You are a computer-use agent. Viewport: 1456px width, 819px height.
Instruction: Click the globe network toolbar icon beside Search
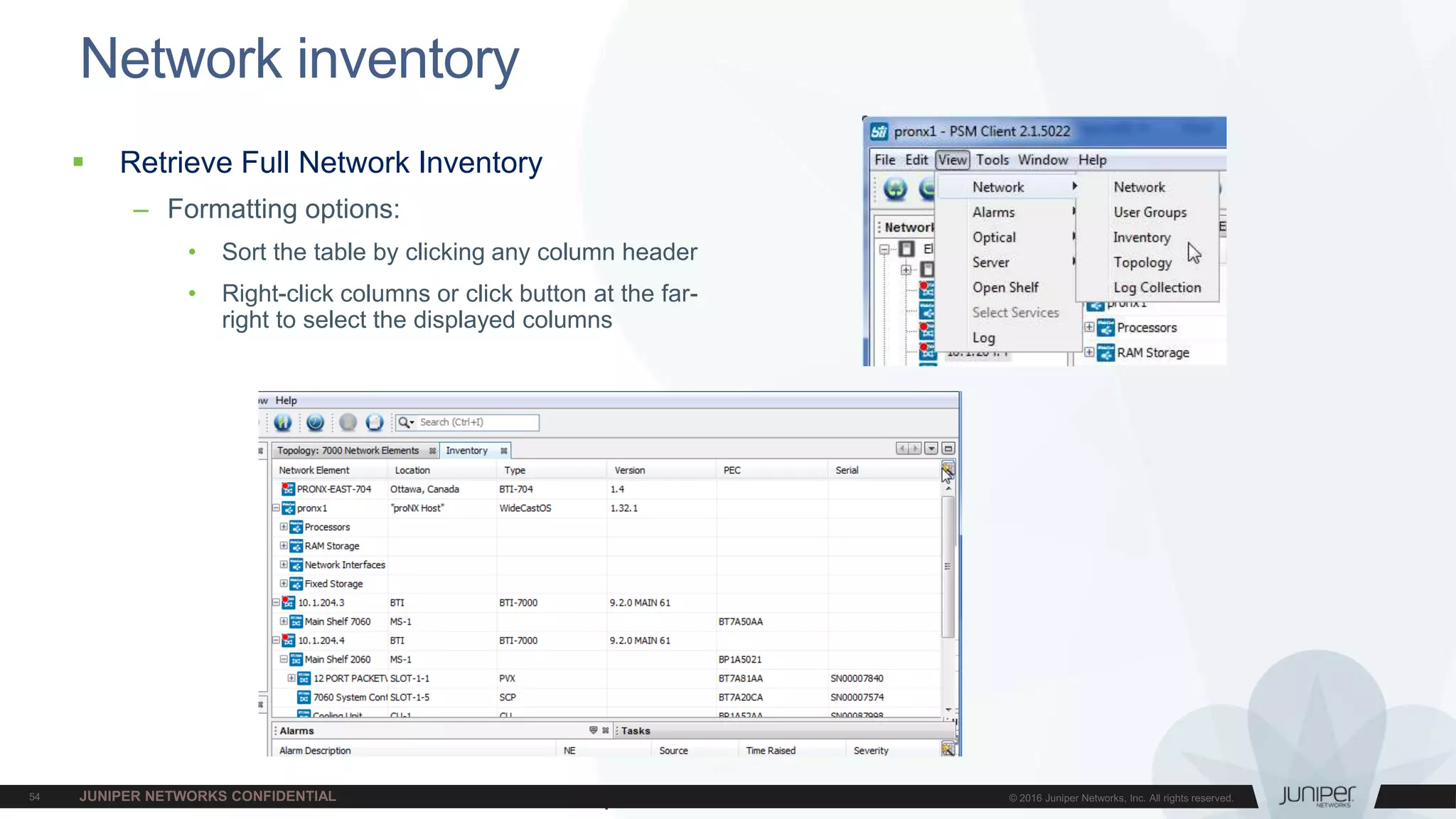point(283,422)
